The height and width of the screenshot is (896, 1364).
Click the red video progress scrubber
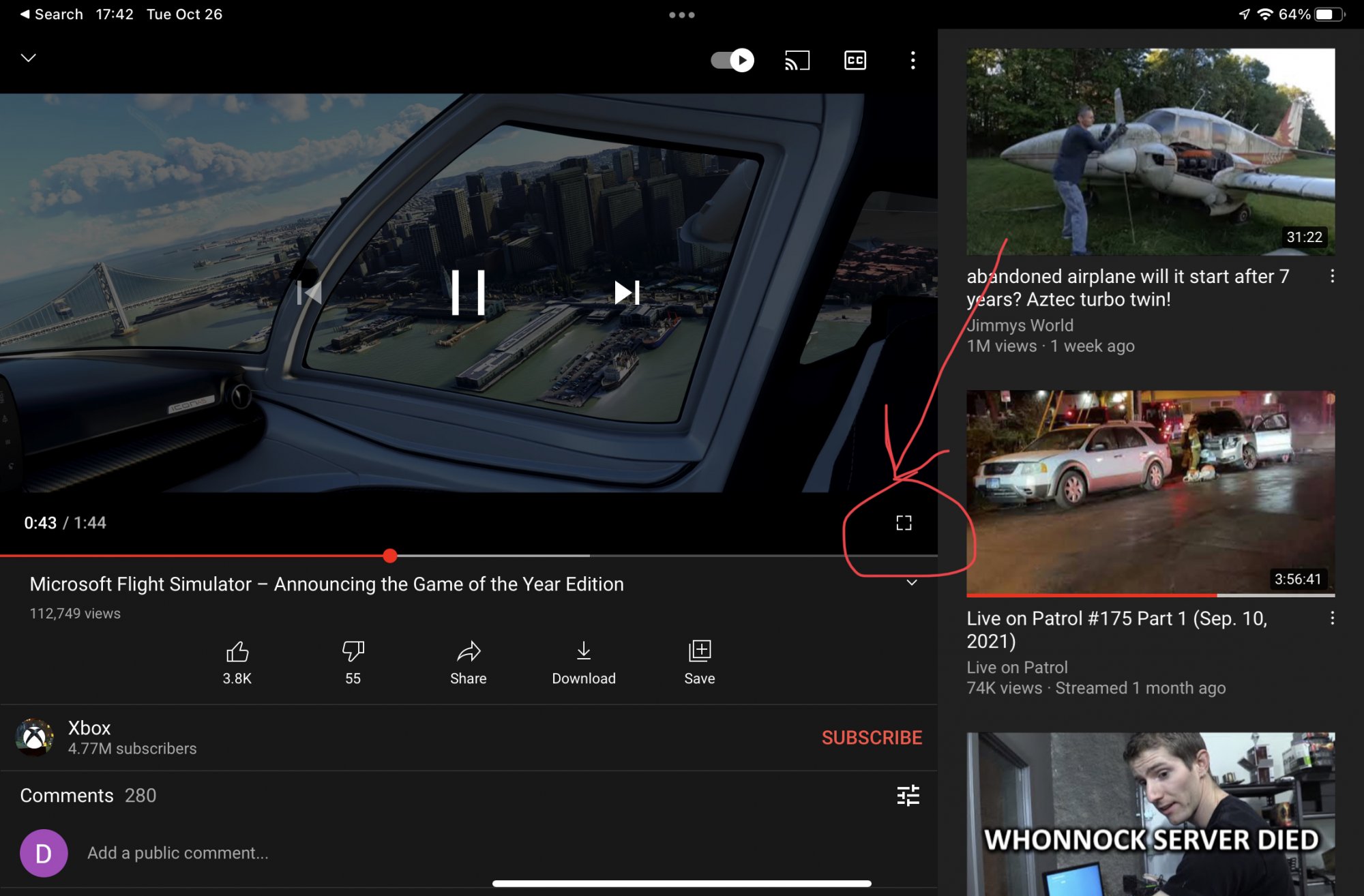390,556
